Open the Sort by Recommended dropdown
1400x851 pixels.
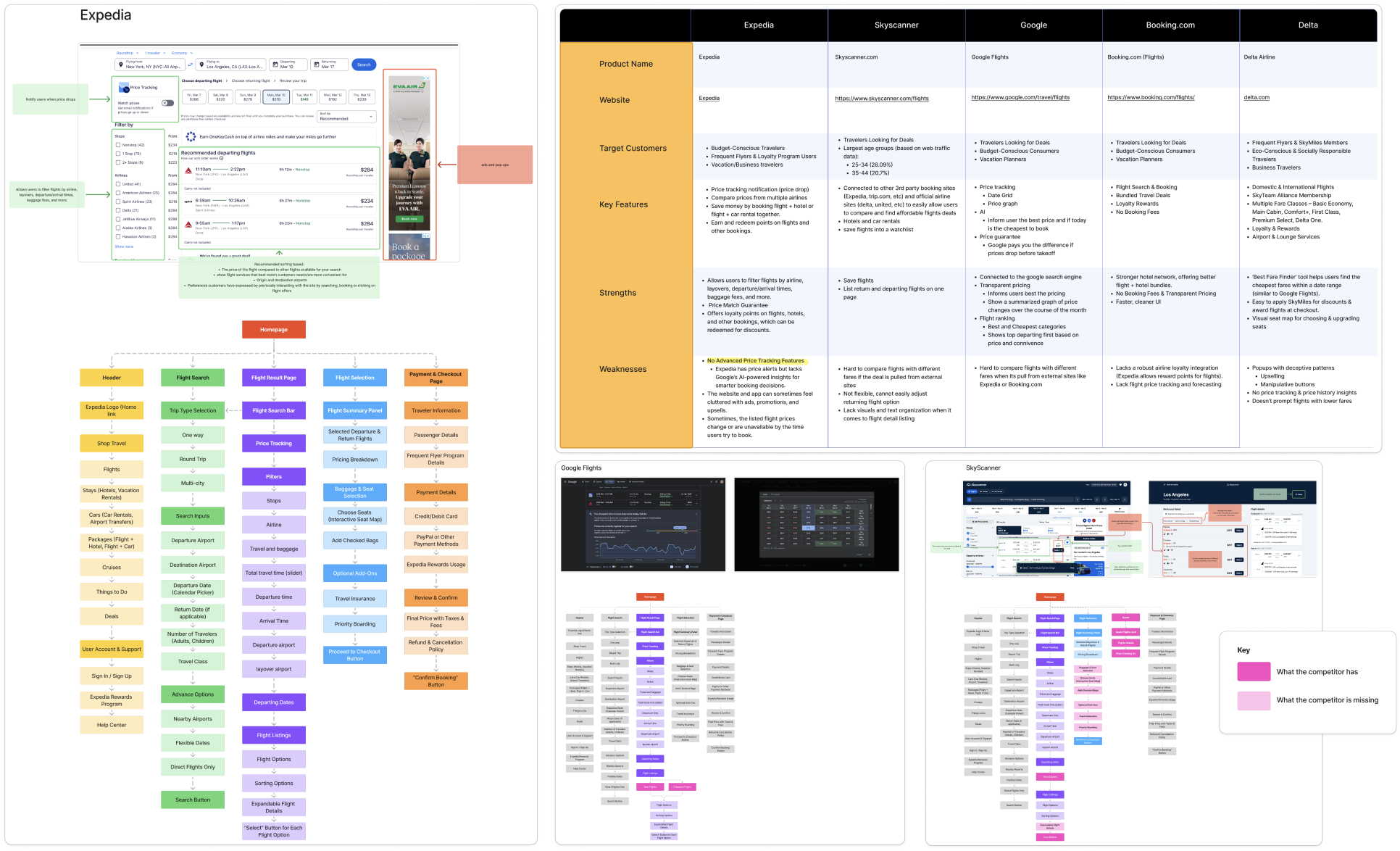347,117
